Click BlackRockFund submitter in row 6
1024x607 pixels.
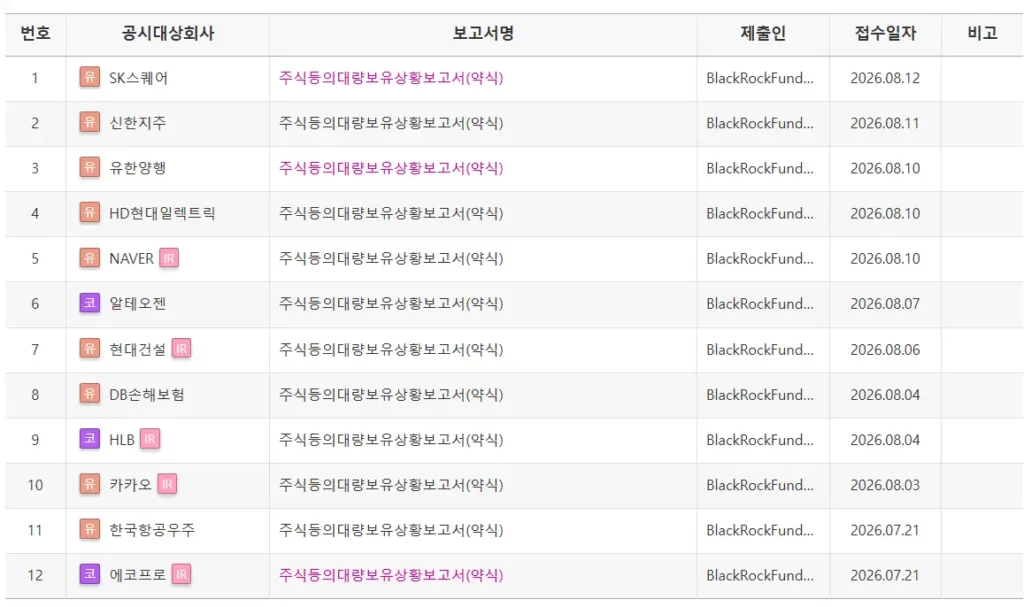760,304
